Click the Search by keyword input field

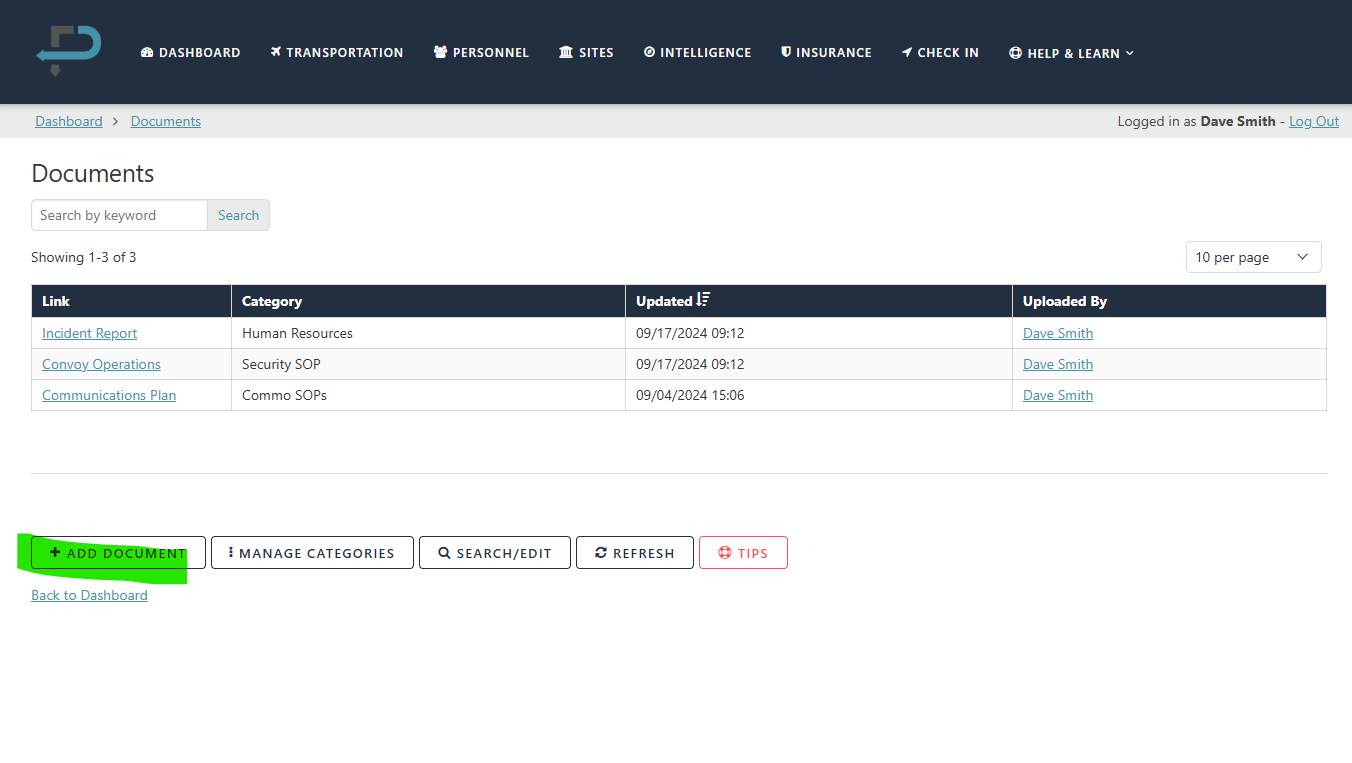(x=118, y=215)
